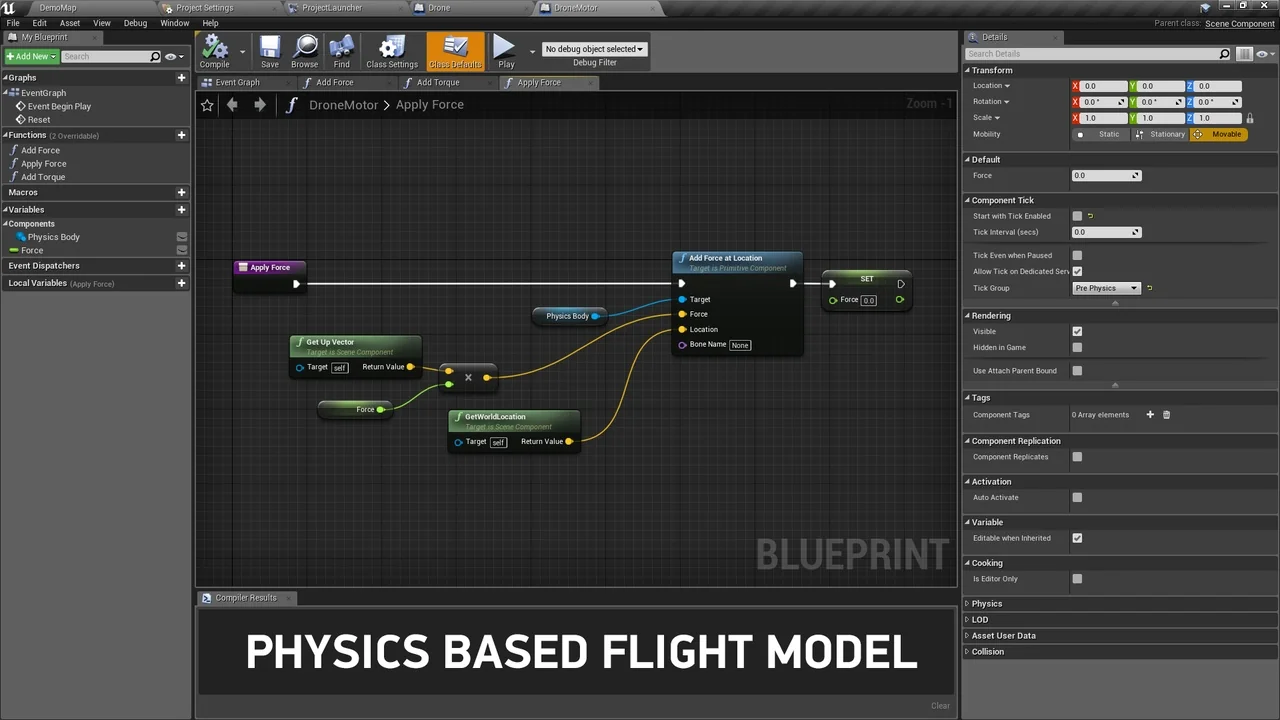Switch to the Add Torque graph tab
Screen dimensions: 1280x720
tap(437, 83)
